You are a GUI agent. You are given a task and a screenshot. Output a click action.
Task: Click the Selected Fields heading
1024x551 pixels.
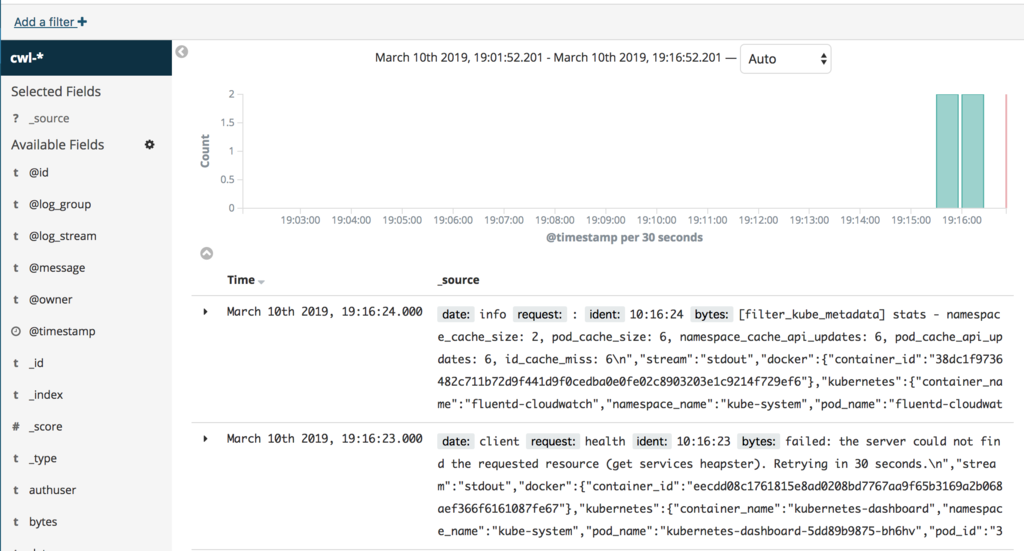point(56,91)
